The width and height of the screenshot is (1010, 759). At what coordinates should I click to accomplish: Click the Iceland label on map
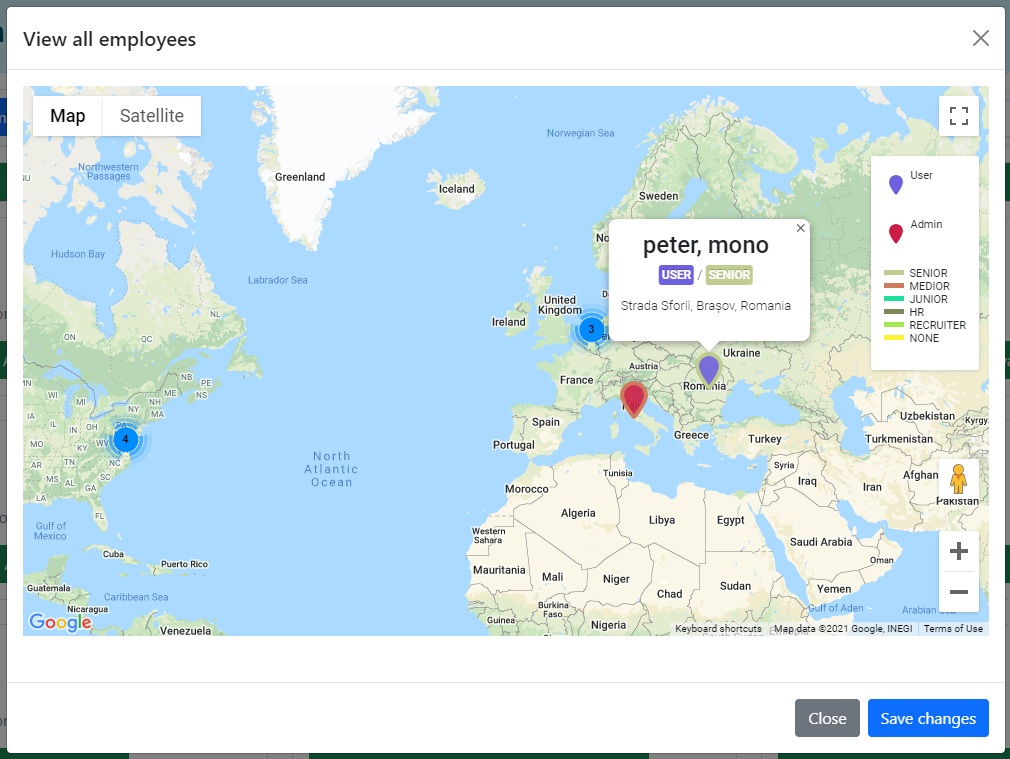click(457, 189)
